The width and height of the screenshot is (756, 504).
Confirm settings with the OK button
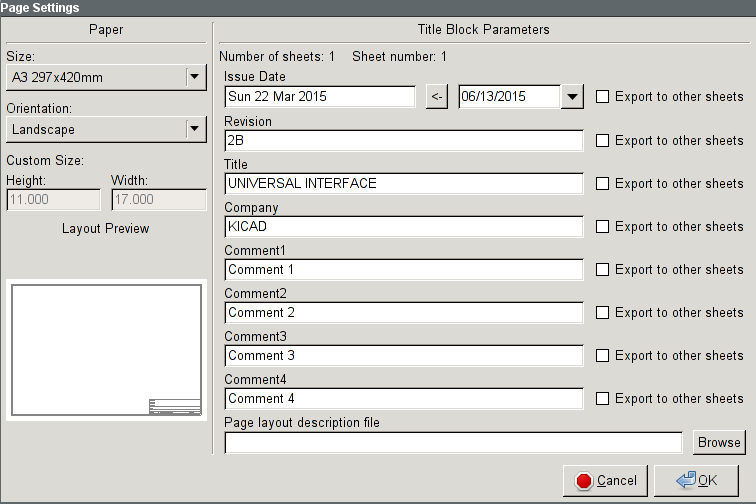[x=697, y=481]
